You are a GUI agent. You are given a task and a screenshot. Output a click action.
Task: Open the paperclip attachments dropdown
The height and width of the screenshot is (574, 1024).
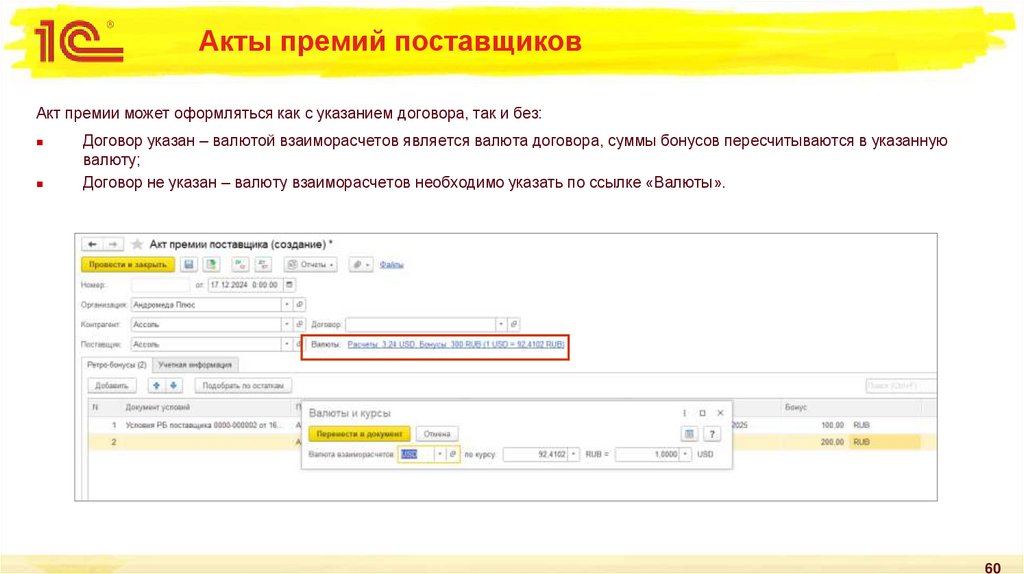pyautogui.click(x=360, y=264)
